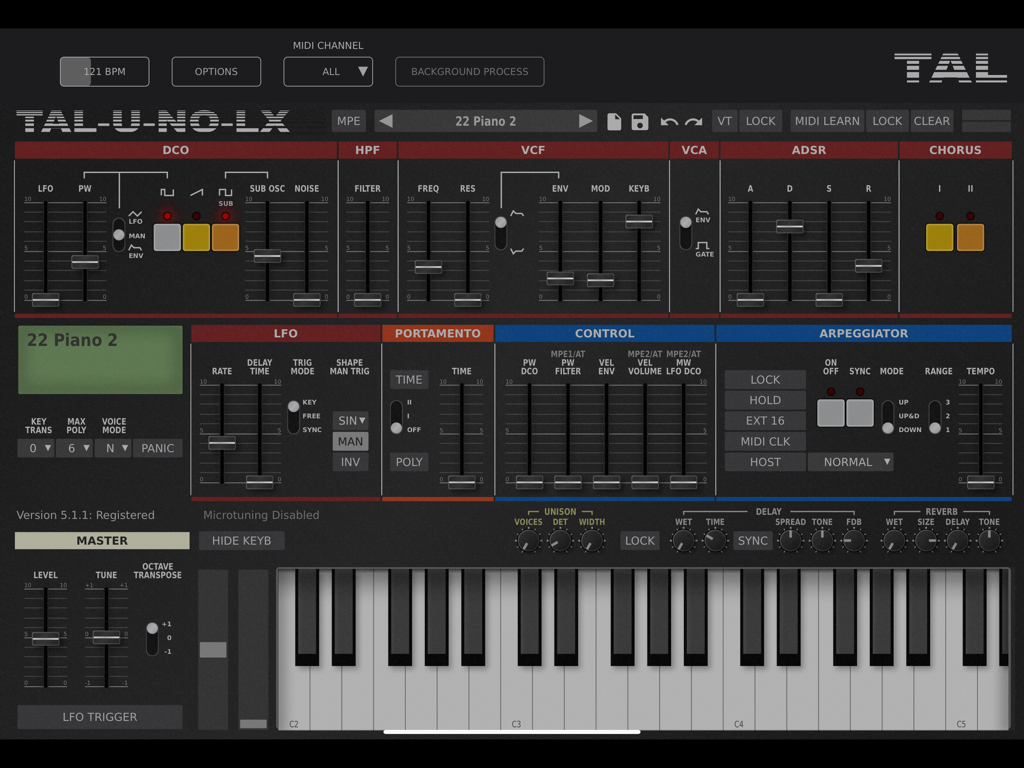Open the LFO SIN shape dropdown
This screenshot has height=768, width=1024.
(350, 420)
